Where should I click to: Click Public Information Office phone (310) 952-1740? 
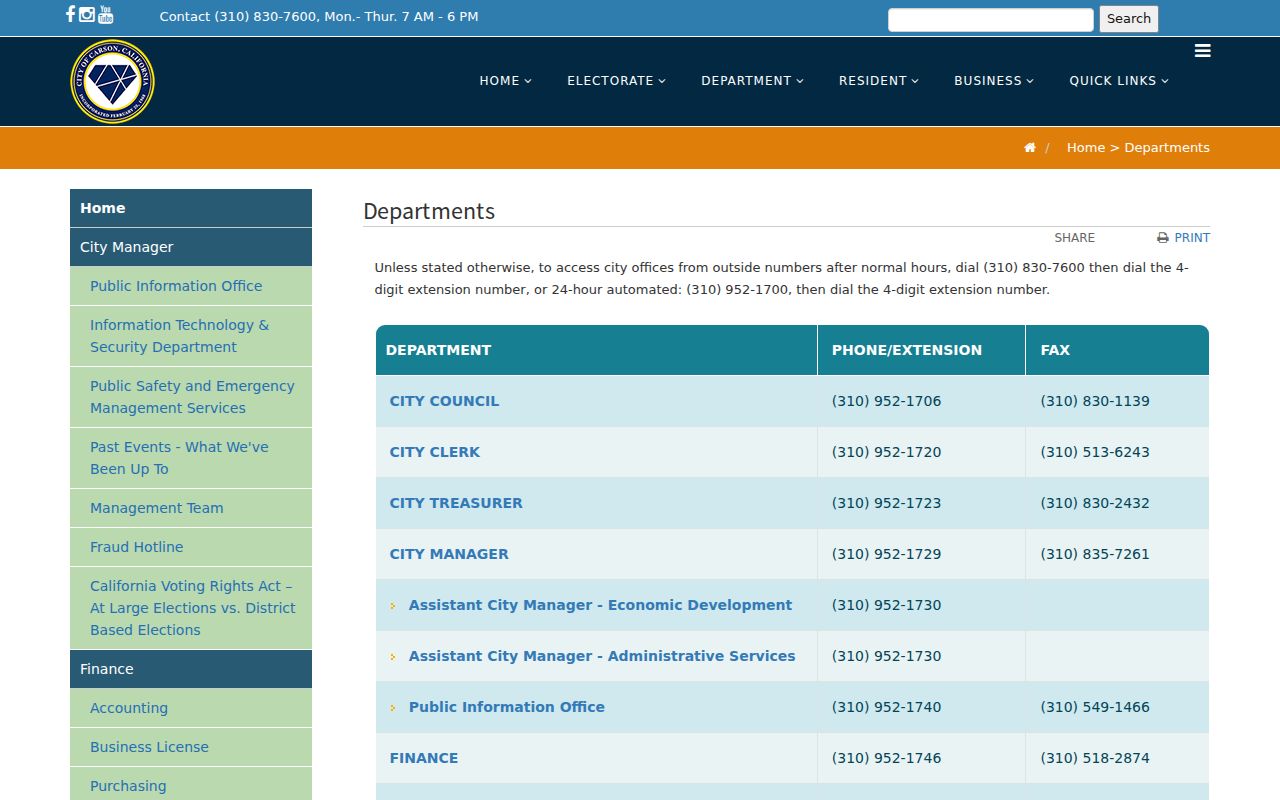[886, 707]
